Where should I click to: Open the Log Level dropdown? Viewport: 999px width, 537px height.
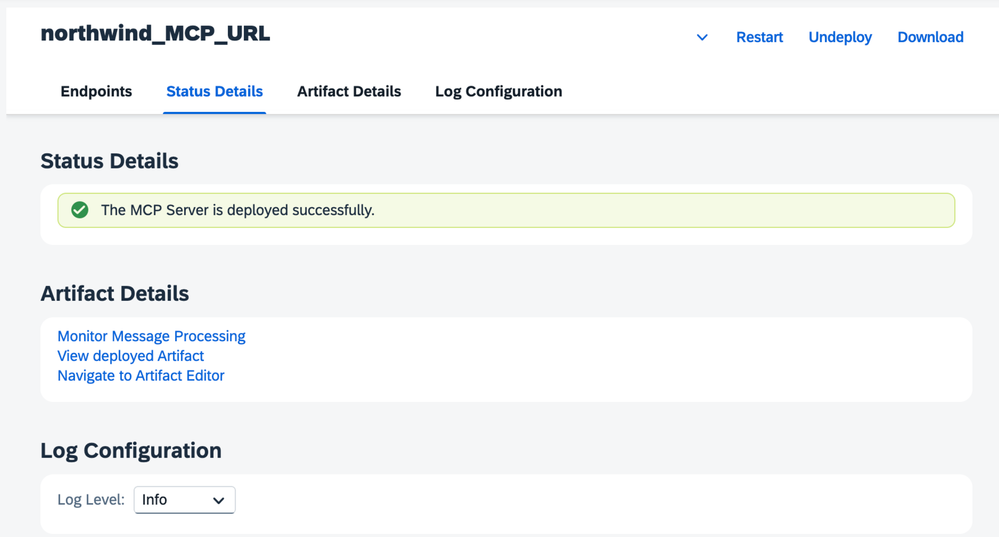point(184,500)
